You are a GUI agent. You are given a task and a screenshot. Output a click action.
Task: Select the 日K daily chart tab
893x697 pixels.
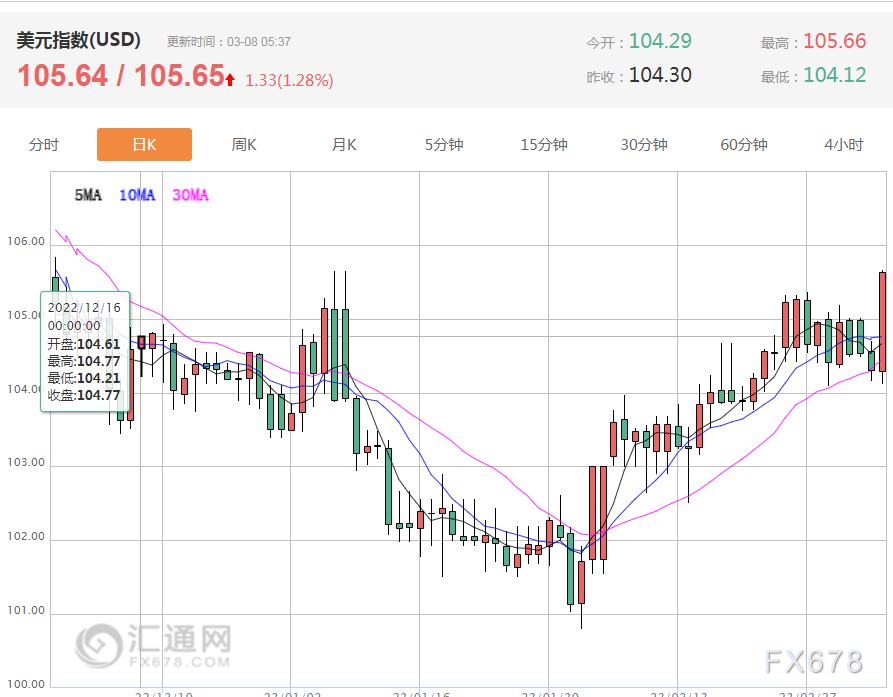[x=144, y=145]
